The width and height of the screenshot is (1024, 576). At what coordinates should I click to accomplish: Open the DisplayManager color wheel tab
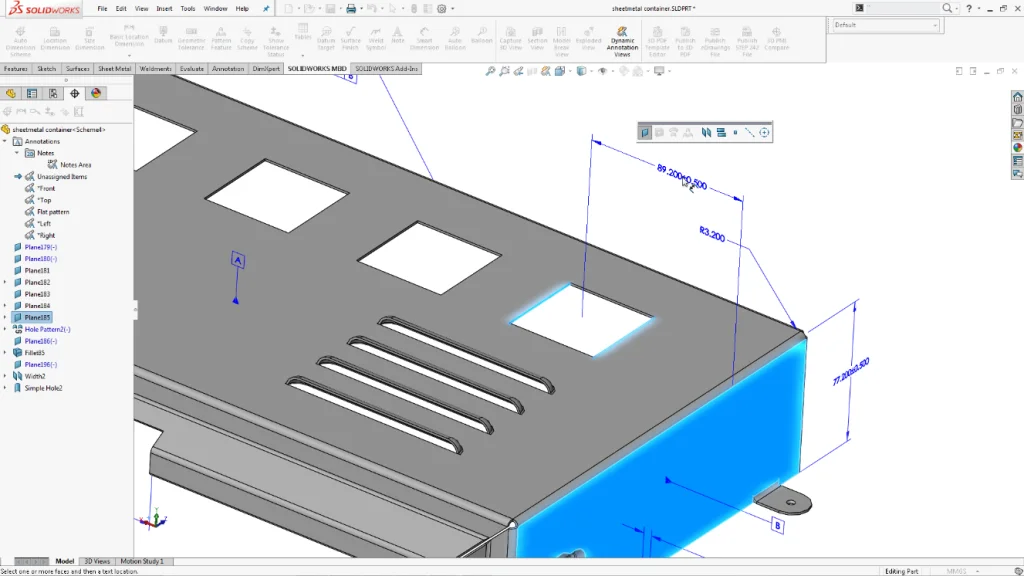click(96, 93)
